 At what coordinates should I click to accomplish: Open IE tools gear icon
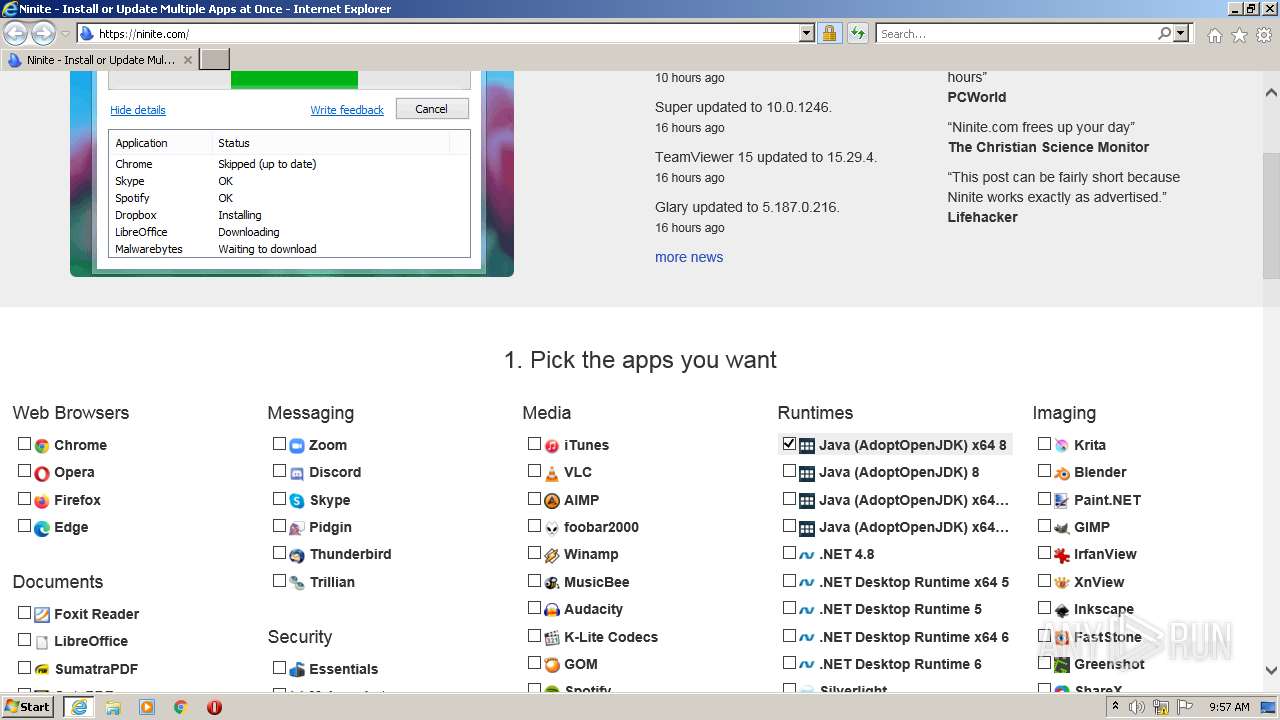[x=1264, y=35]
